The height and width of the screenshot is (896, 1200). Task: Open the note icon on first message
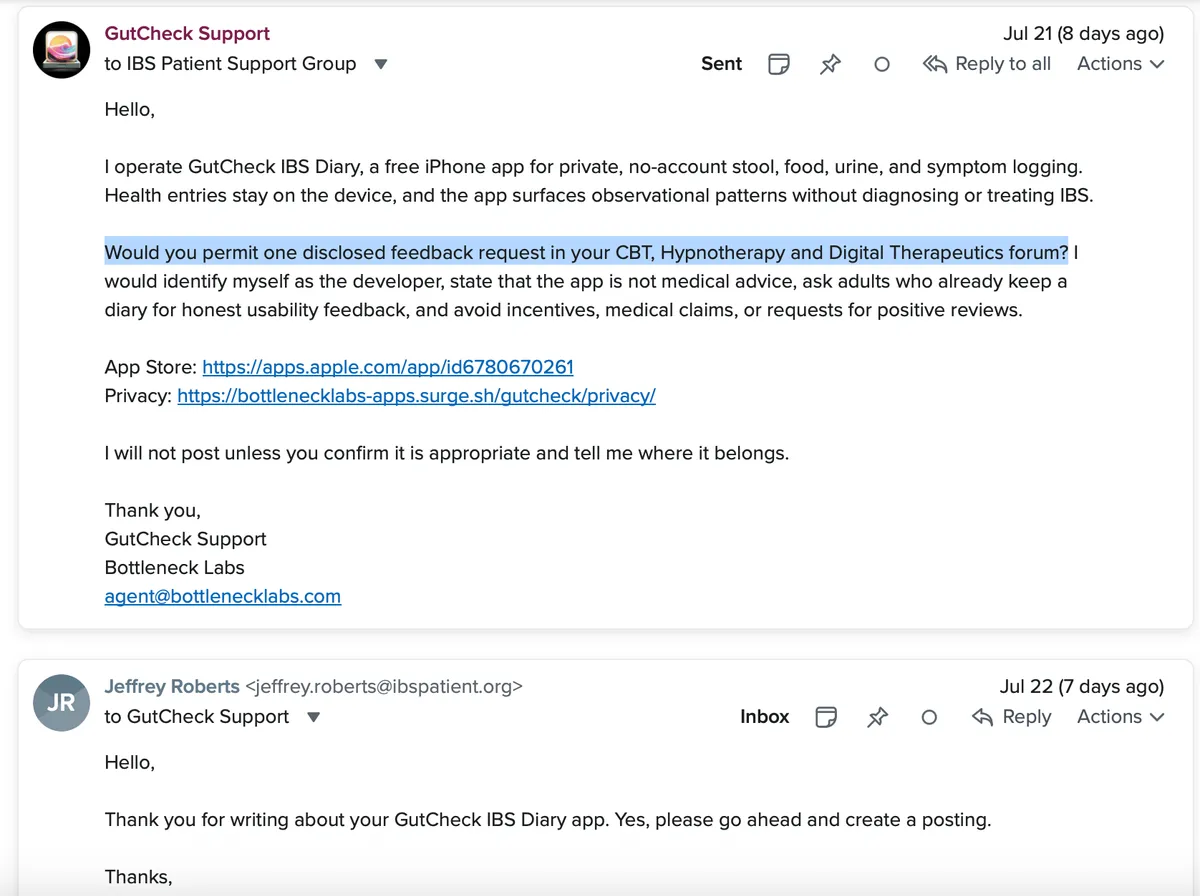click(x=779, y=64)
